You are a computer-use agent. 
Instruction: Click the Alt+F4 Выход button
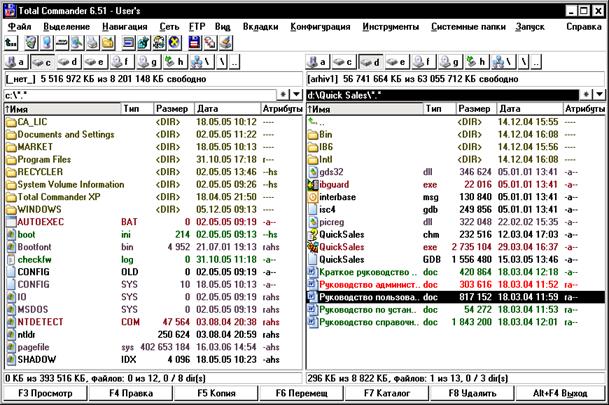560,393
